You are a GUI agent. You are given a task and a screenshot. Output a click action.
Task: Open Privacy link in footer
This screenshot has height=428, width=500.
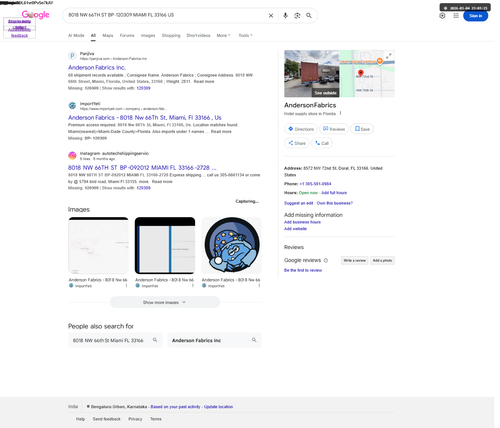pyautogui.click(x=135, y=419)
